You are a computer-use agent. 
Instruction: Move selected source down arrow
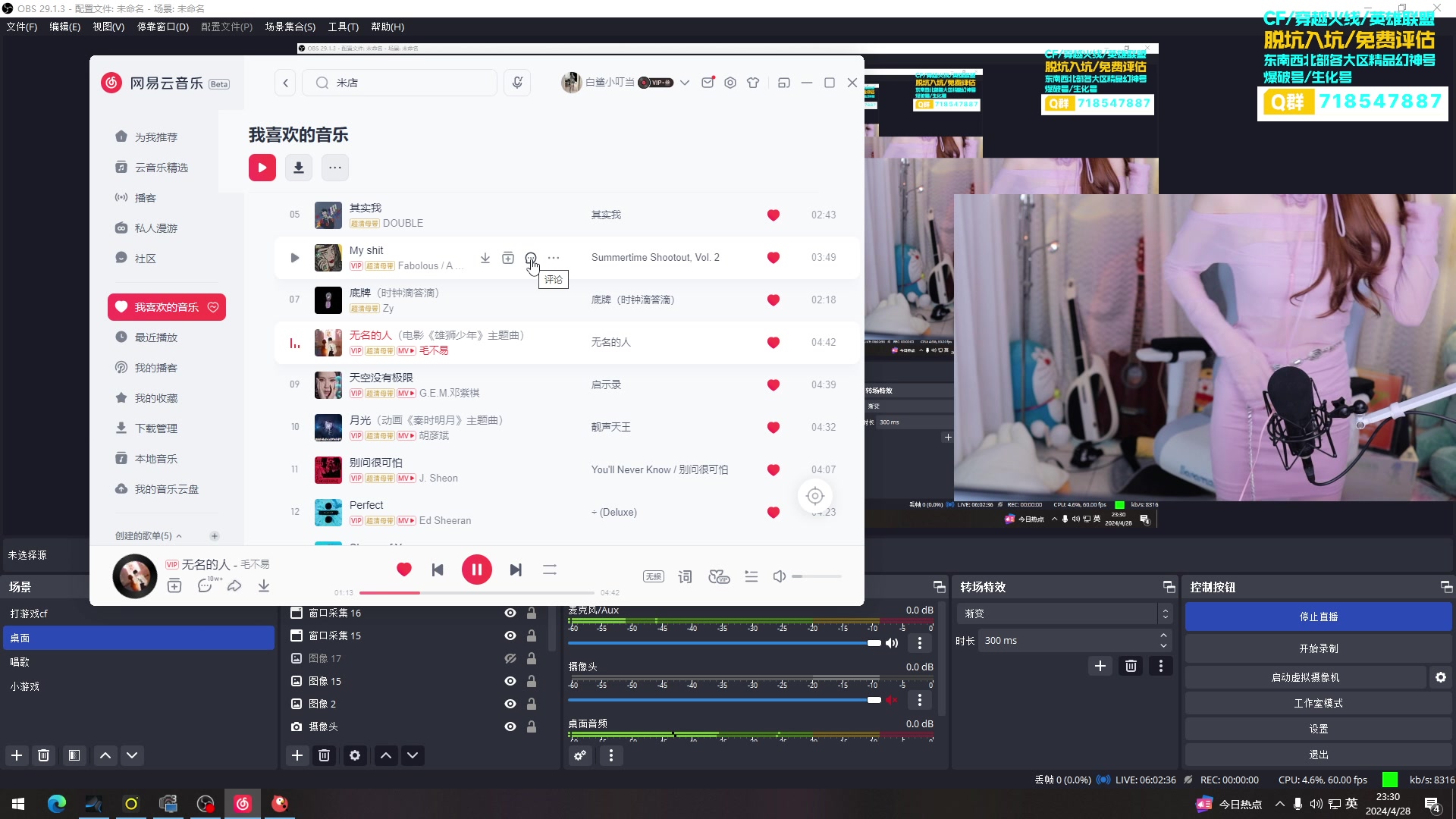tap(413, 755)
